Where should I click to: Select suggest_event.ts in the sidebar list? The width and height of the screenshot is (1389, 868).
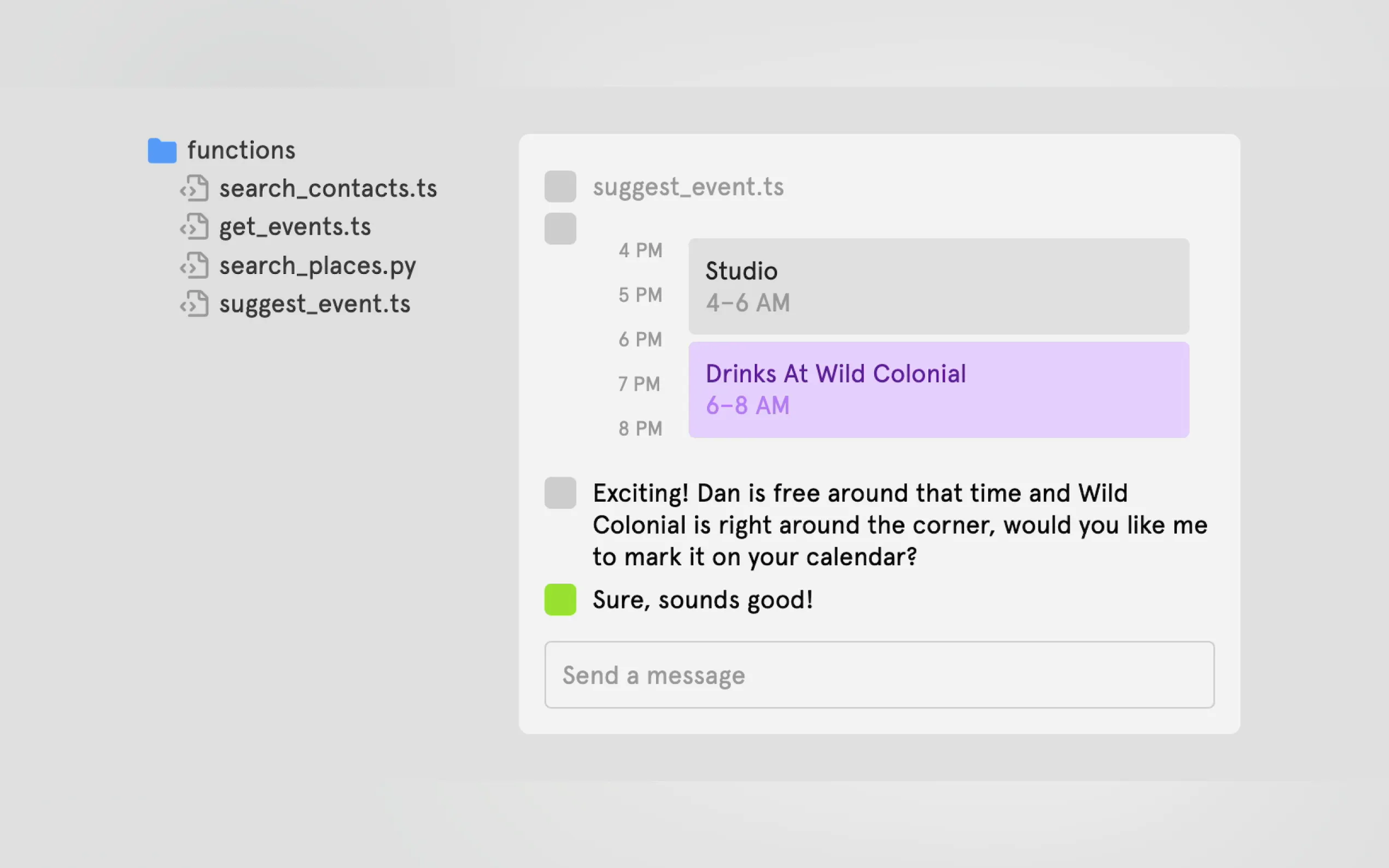pos(314,304)
